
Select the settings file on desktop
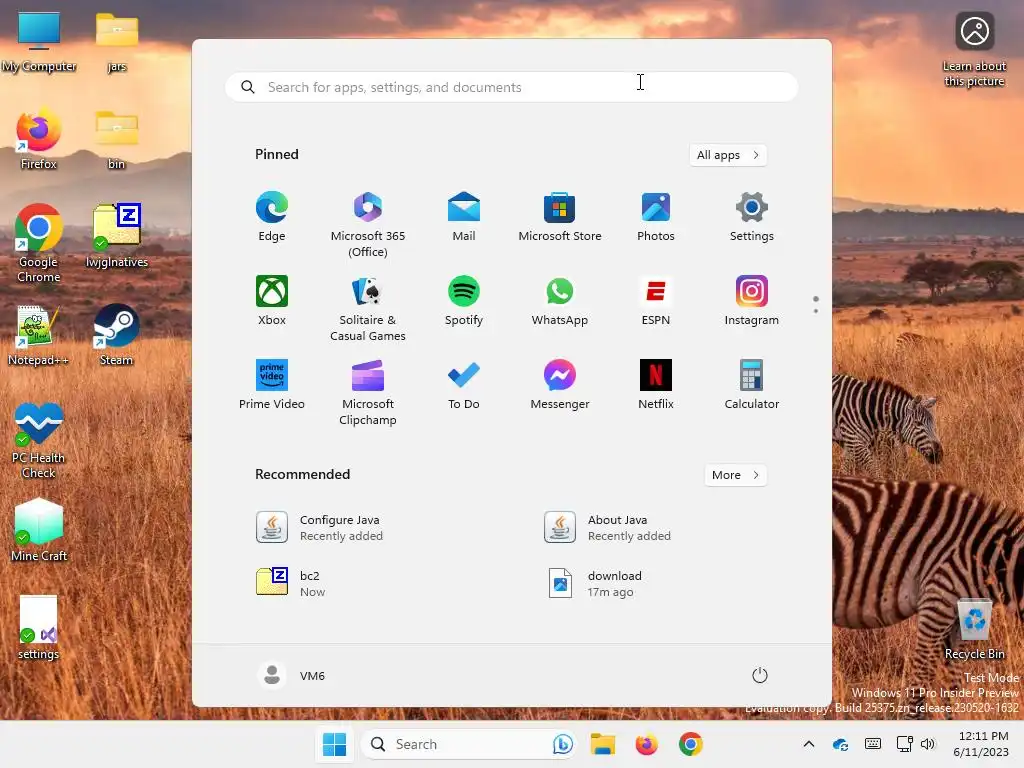(x=39, y=628)
